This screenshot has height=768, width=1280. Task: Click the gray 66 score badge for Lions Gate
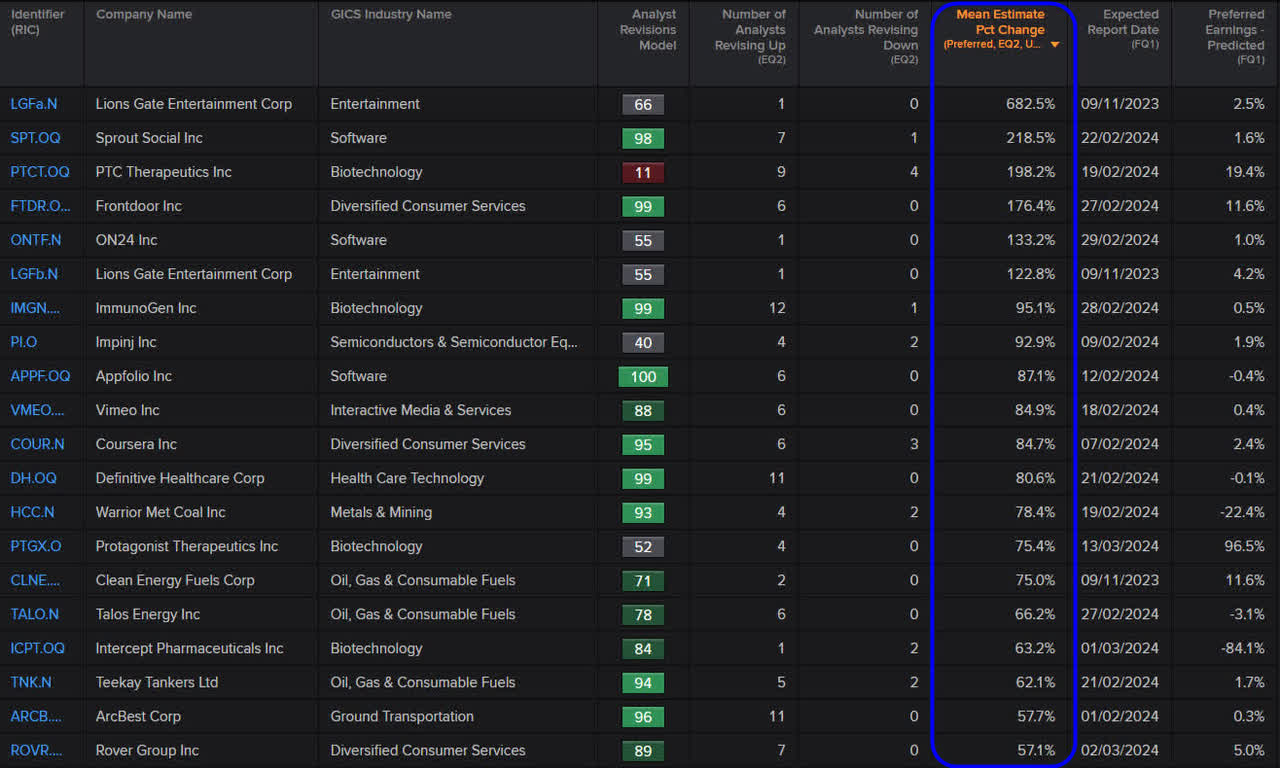pyautogui.click(x=643, y=104)
